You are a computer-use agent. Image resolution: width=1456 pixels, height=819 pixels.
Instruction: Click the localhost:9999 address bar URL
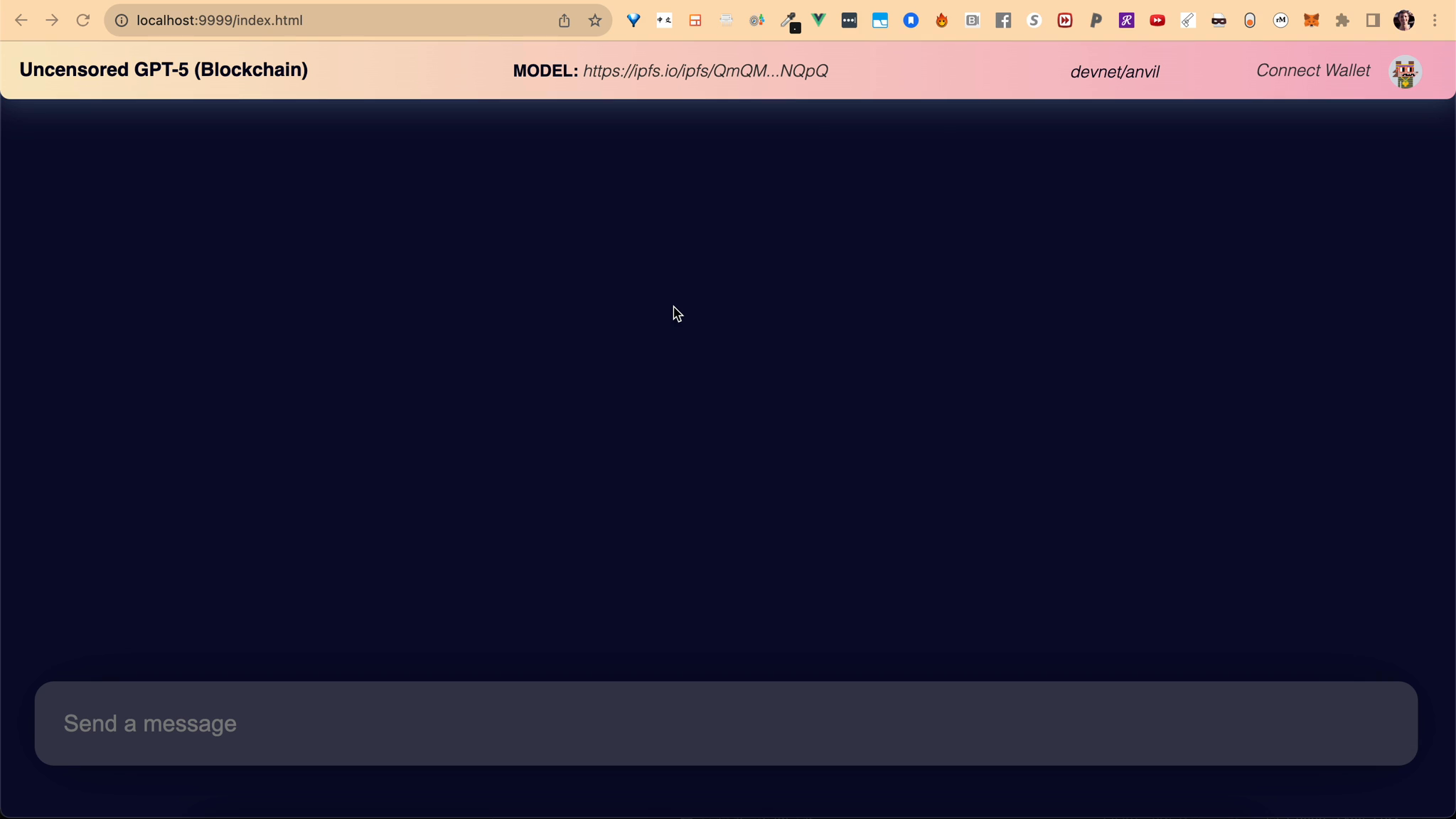(x=220, y=21)
